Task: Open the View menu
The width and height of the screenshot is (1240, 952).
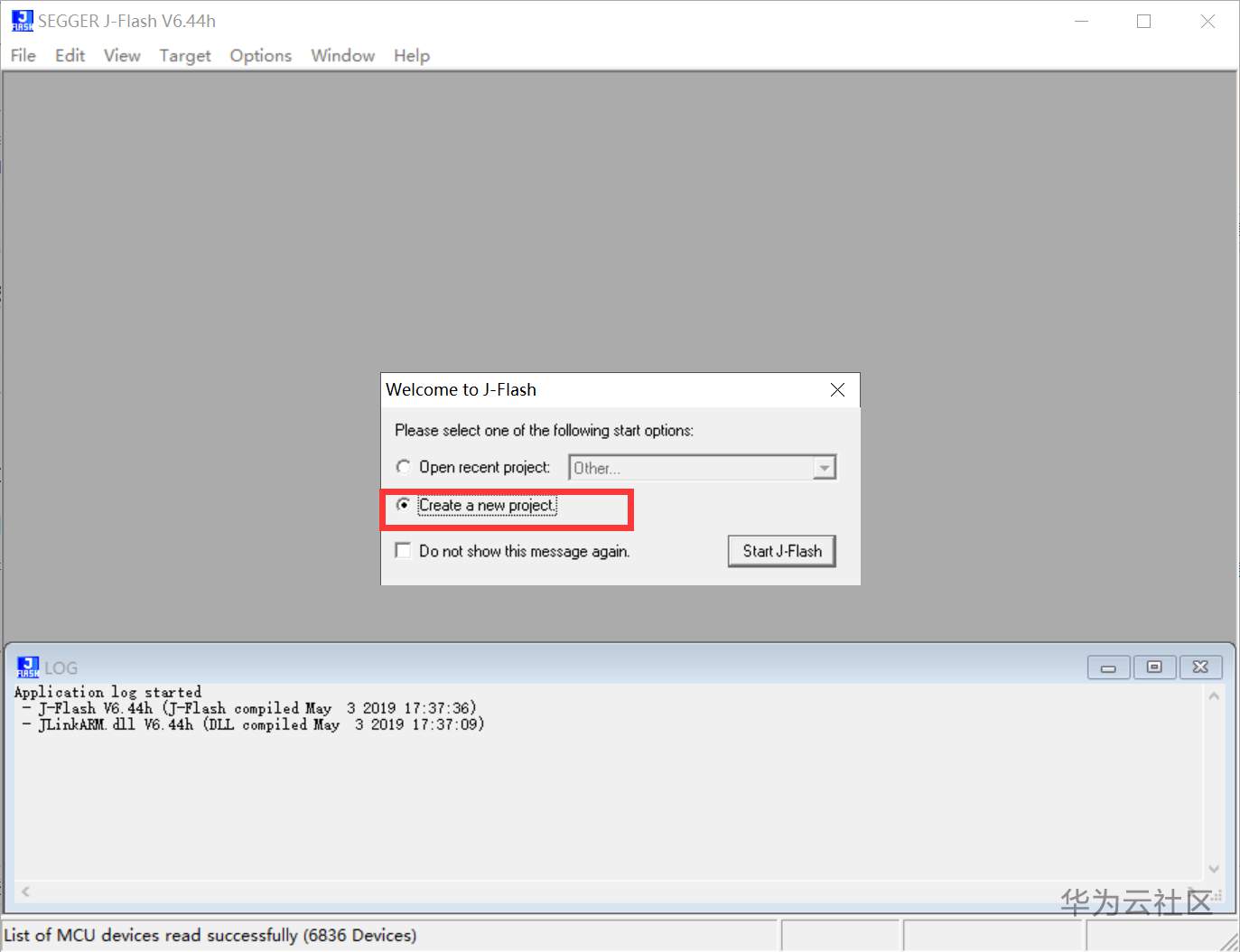Action: click(122, 55)
